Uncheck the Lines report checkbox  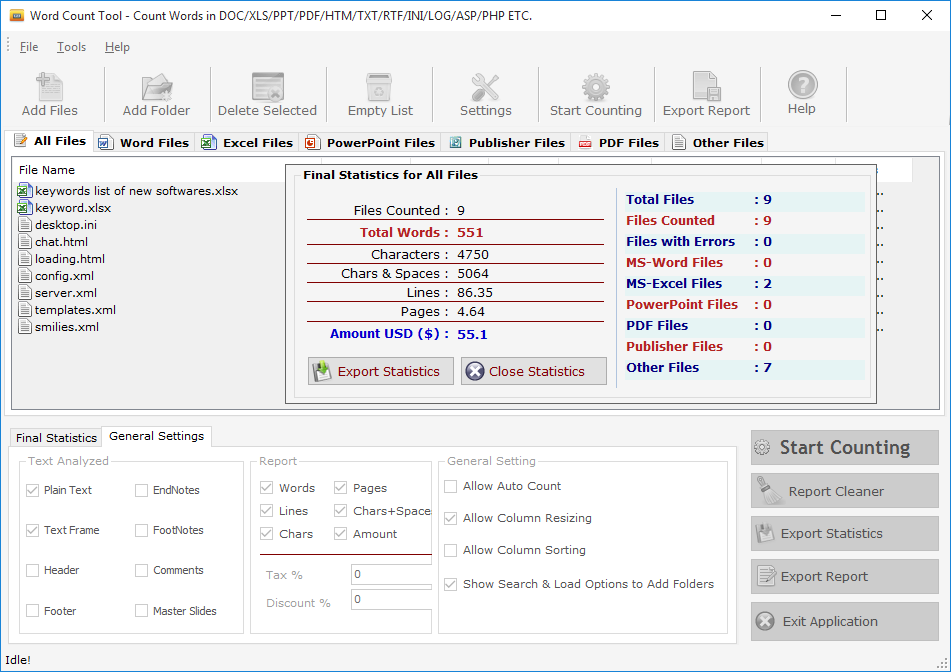click(266, 511)
